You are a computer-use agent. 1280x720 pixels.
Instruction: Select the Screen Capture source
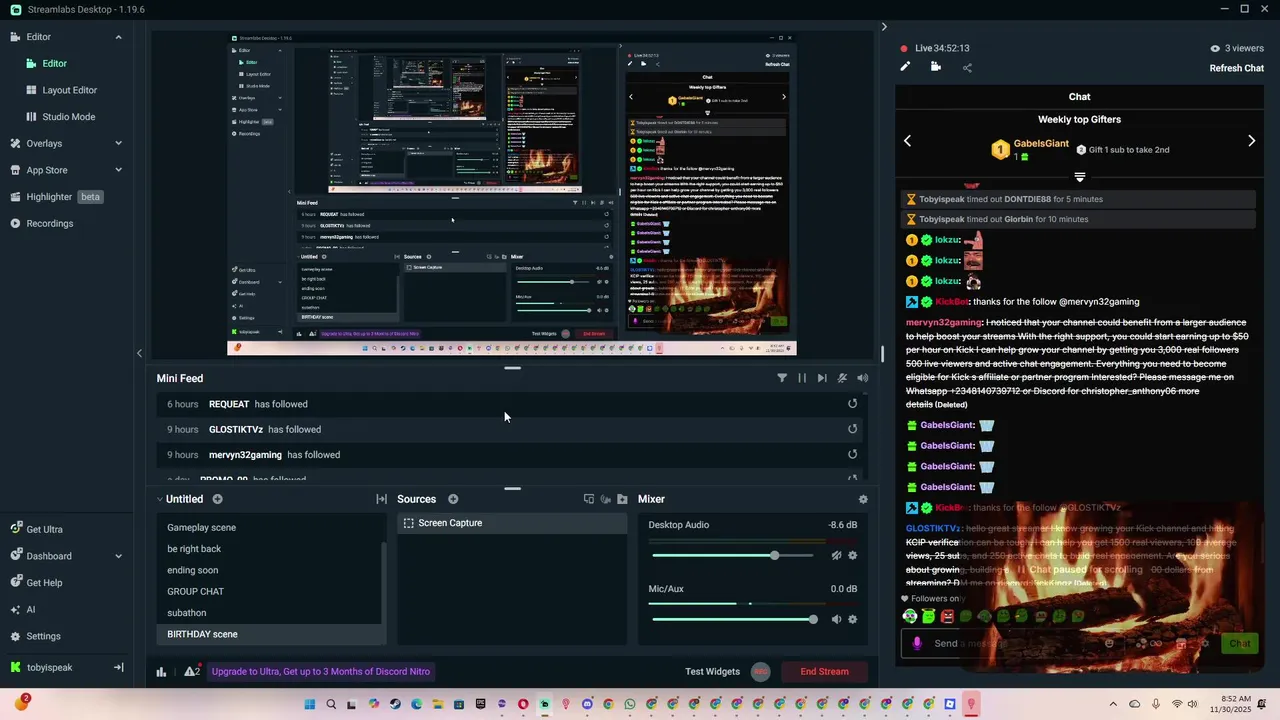512,523
